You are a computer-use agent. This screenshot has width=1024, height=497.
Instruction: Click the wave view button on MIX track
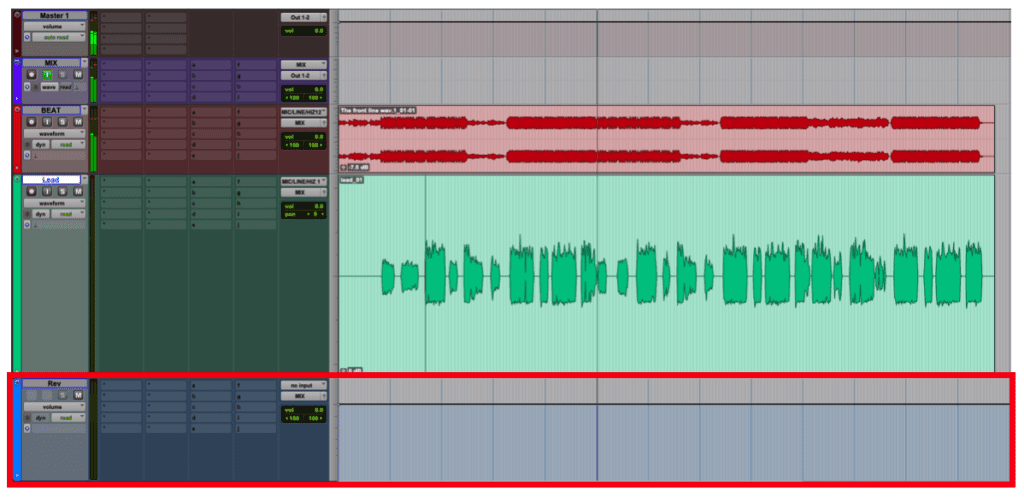[50, 87]
